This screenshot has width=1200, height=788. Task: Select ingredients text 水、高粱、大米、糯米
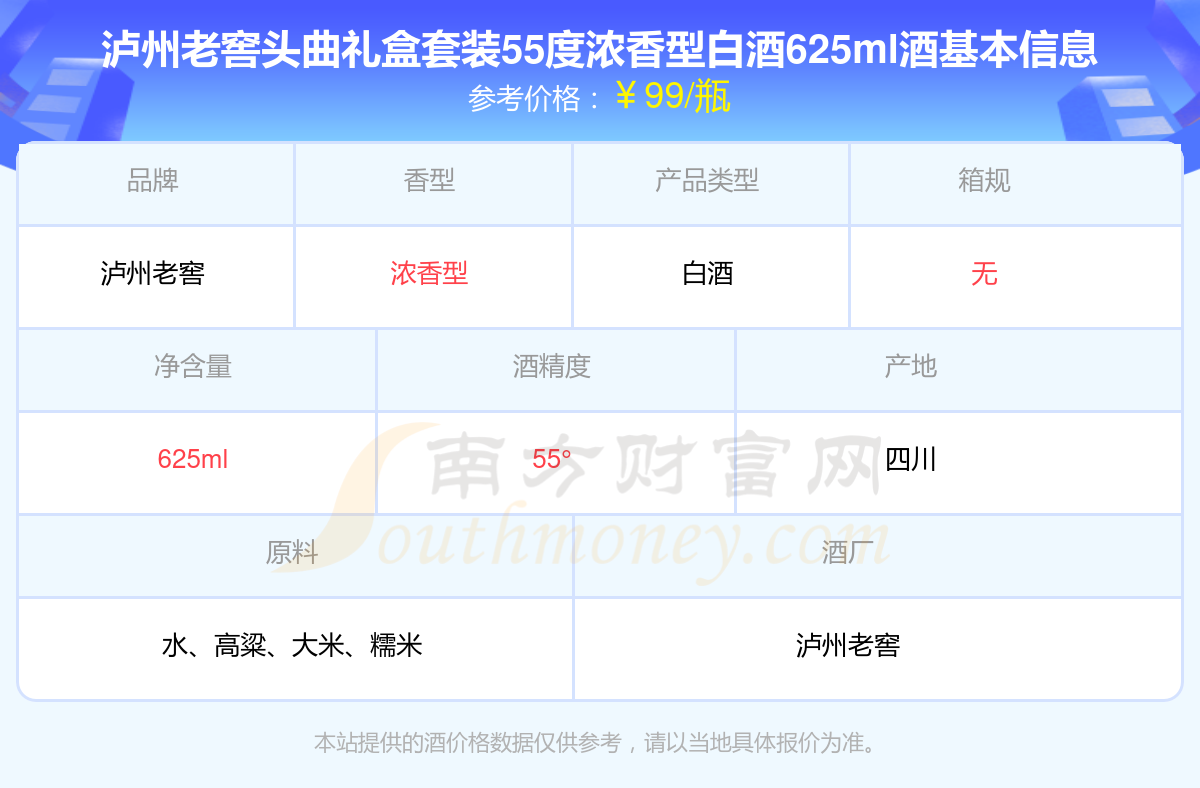pos(292,646)
